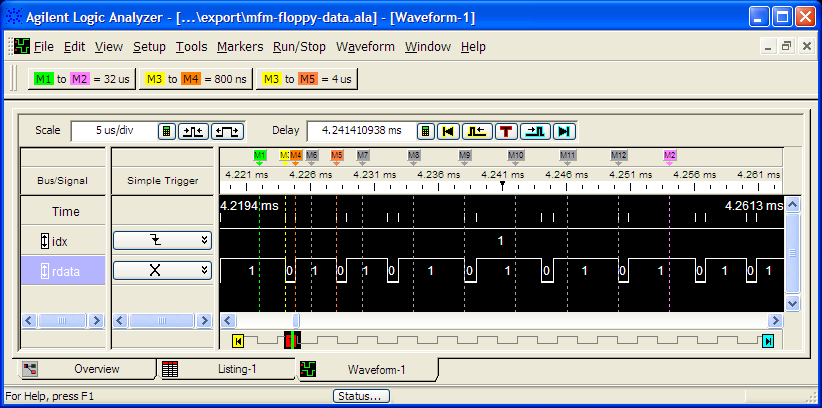Click the rdata signal expand arrows icon
Image resolution: width=822 pixels, height=408 pixels.
click(x=45, y=272)
